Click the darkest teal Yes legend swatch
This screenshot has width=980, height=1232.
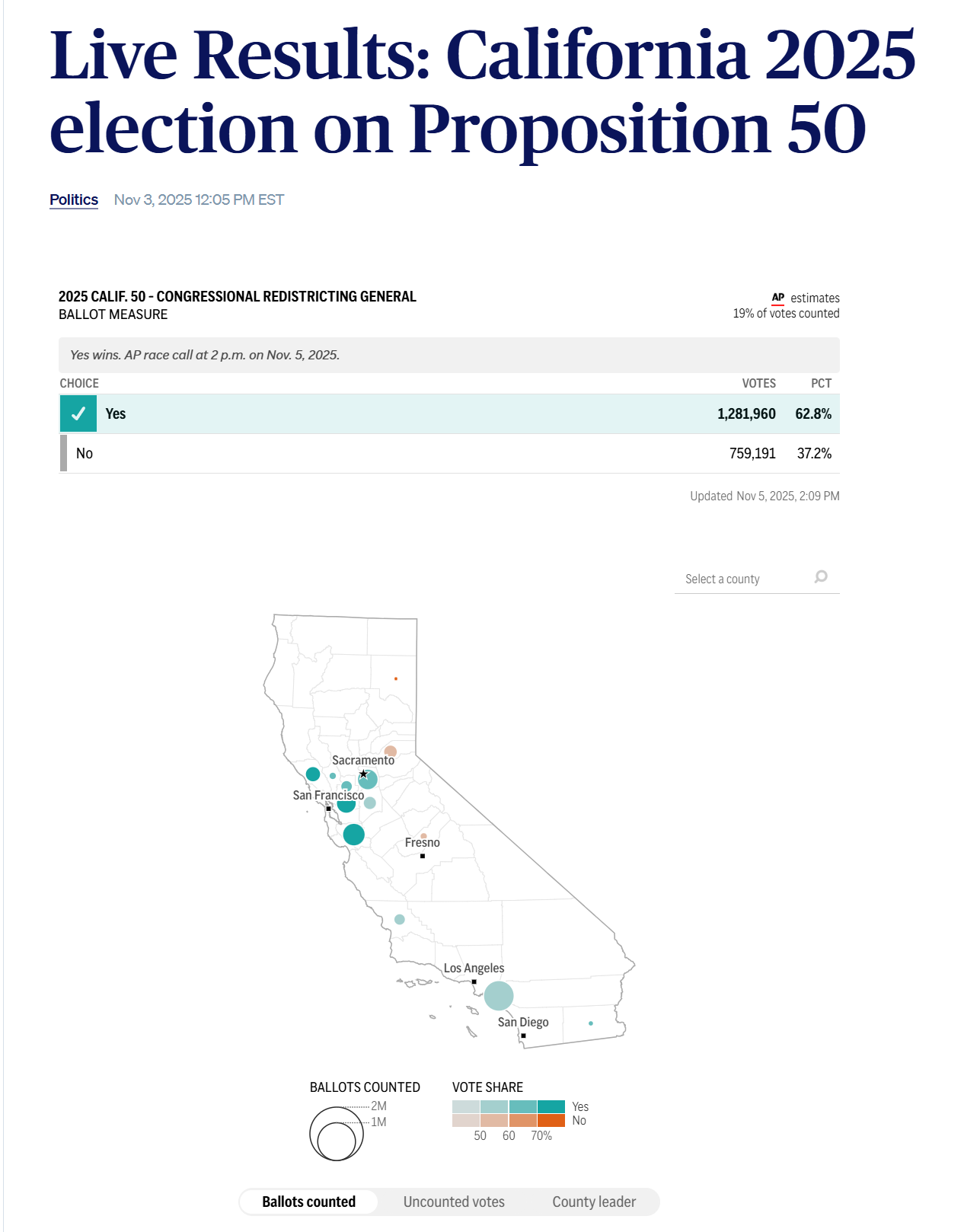tap(551, 1106)
